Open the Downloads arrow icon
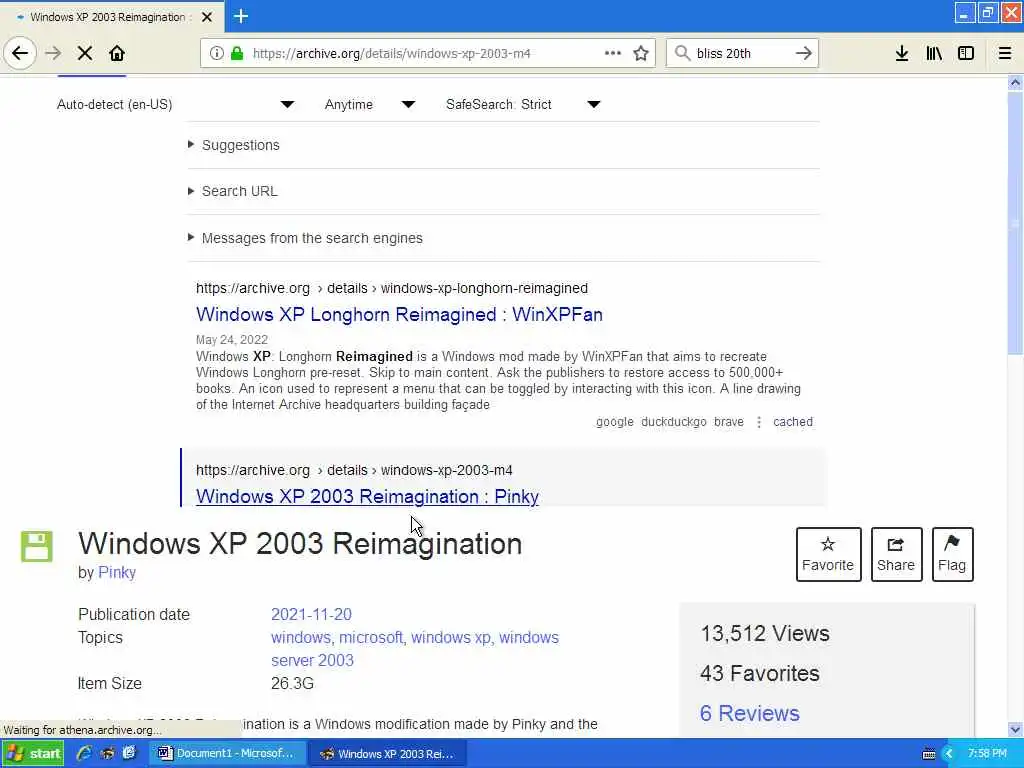 click(902, 53)
